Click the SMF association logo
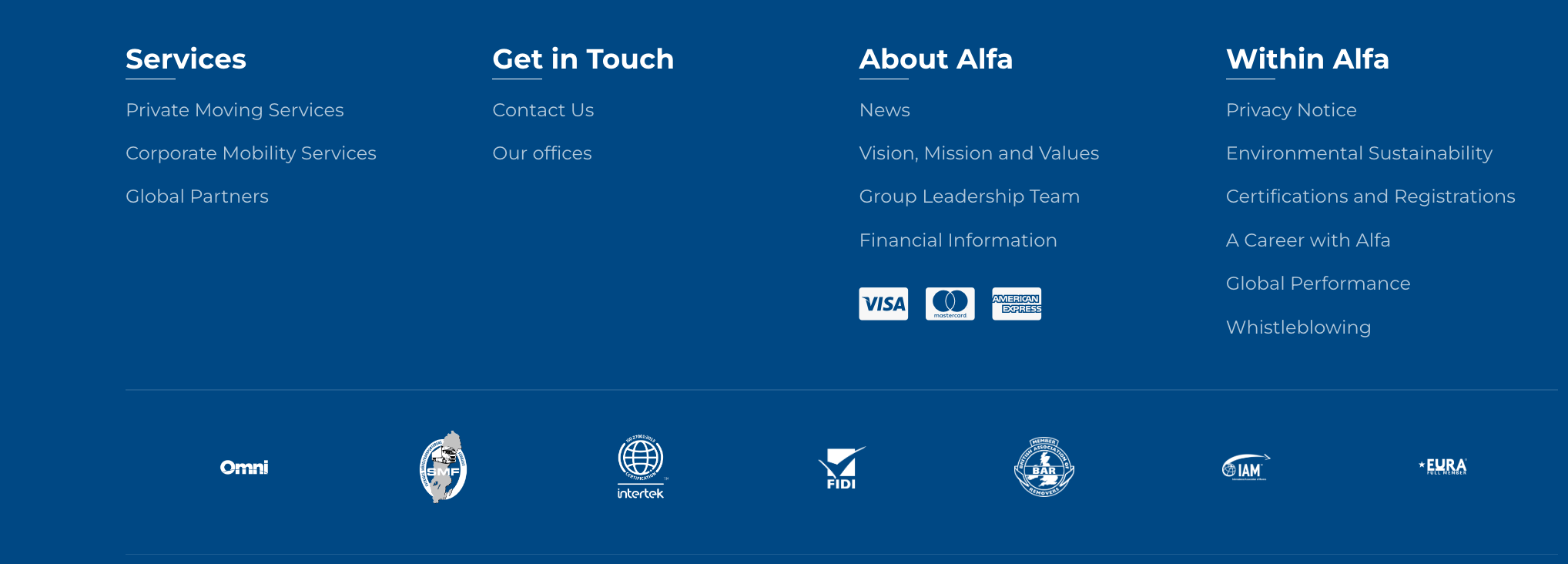Image resolution: width=1568 pixels, height=564 pixels. [443, 467]
